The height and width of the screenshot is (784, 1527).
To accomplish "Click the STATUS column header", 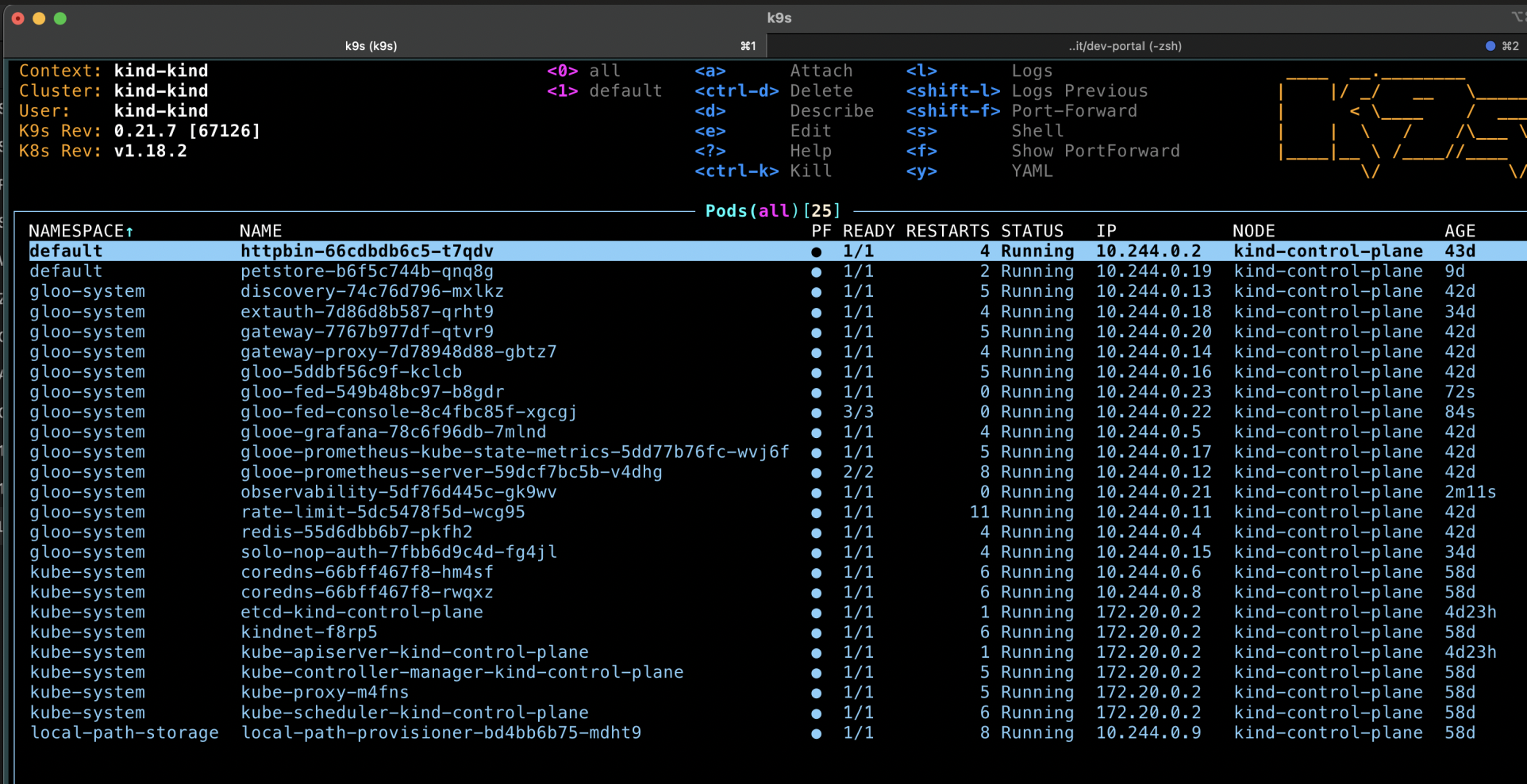I will click(1032, 231).
